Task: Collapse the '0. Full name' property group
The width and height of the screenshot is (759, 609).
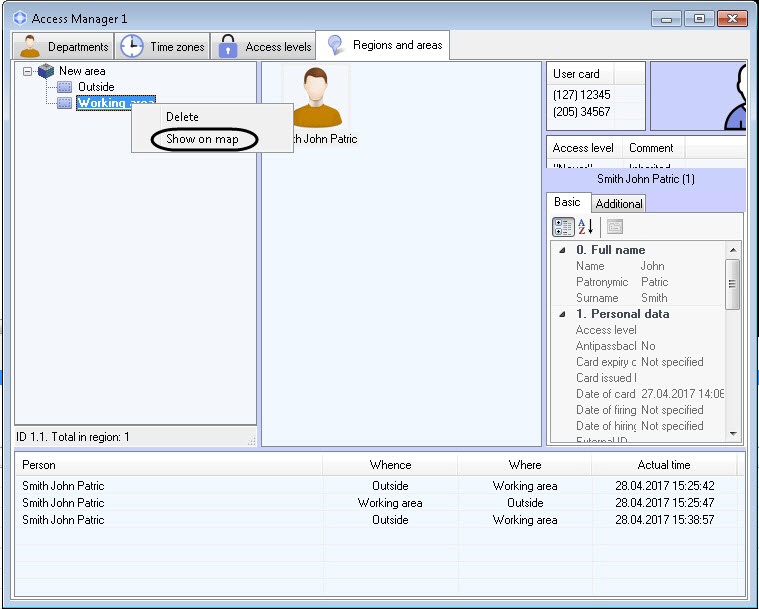Action: (561, 250)
